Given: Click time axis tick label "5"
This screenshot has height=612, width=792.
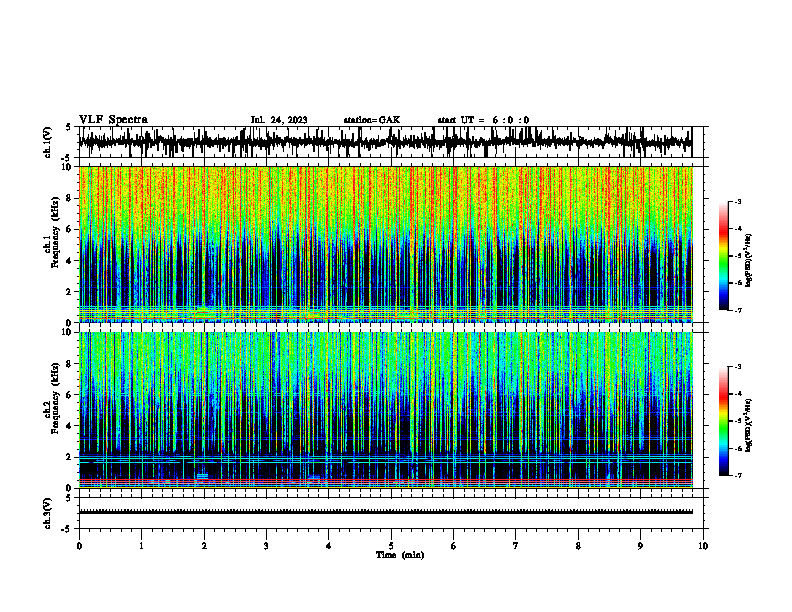Looking at the screenshot, I should (x=391, y=546).
